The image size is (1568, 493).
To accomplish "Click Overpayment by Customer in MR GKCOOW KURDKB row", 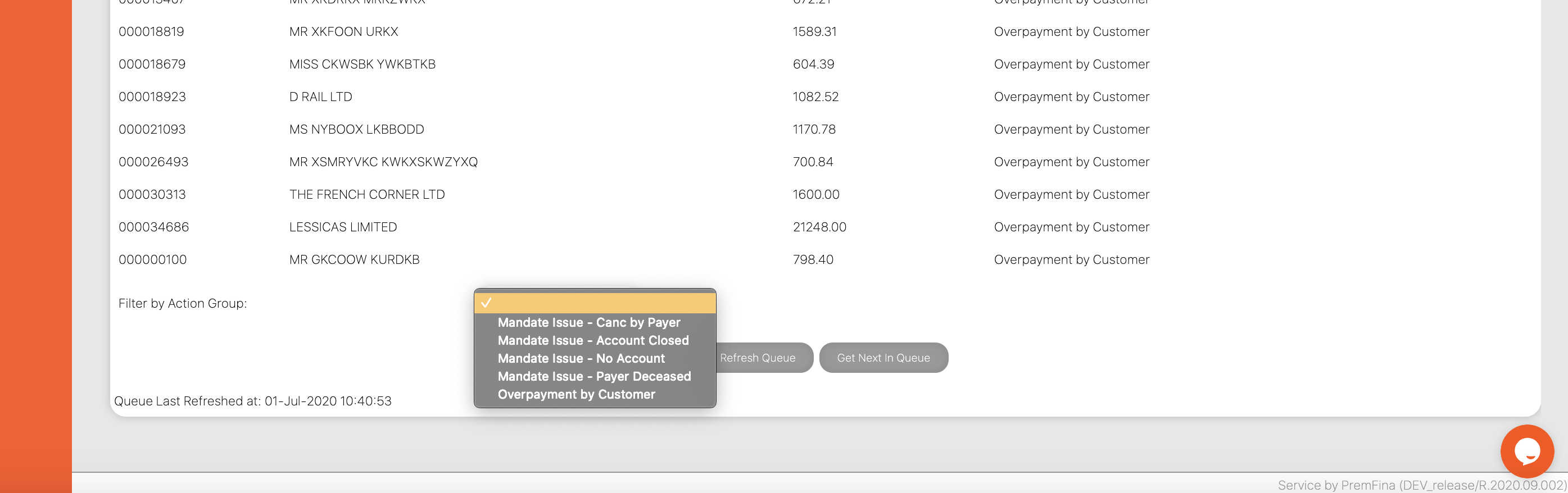I will click(1071, 259).
